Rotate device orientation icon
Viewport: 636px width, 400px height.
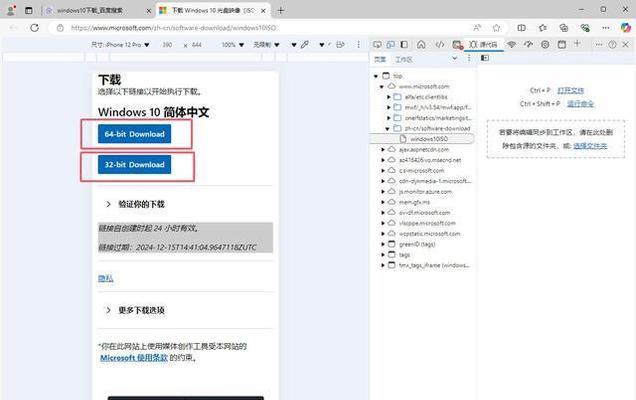340,45
